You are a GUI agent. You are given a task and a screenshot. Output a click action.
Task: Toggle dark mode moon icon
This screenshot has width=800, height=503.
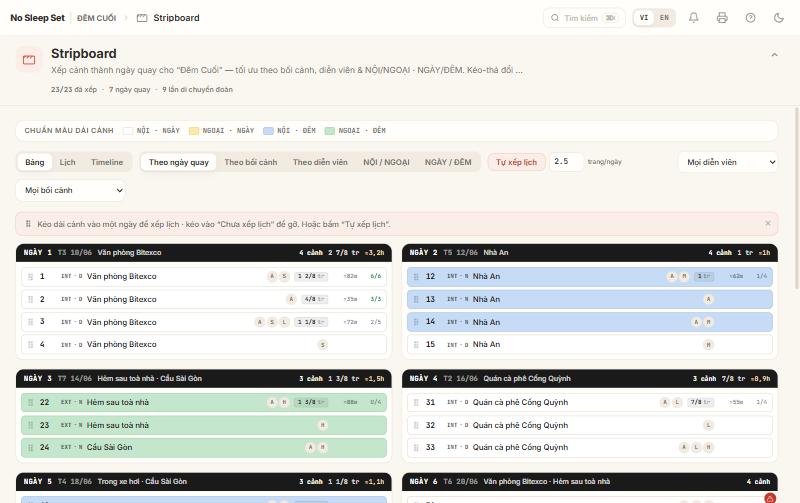tap(779, 18)
